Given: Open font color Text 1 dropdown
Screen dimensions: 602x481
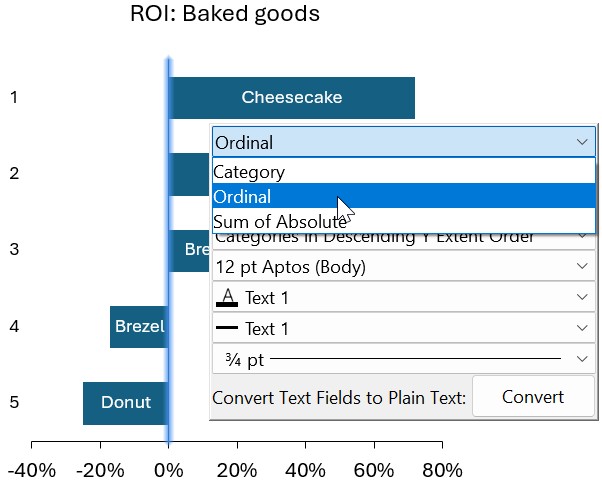Looking at the screenshot, I should tap(404, 297).
